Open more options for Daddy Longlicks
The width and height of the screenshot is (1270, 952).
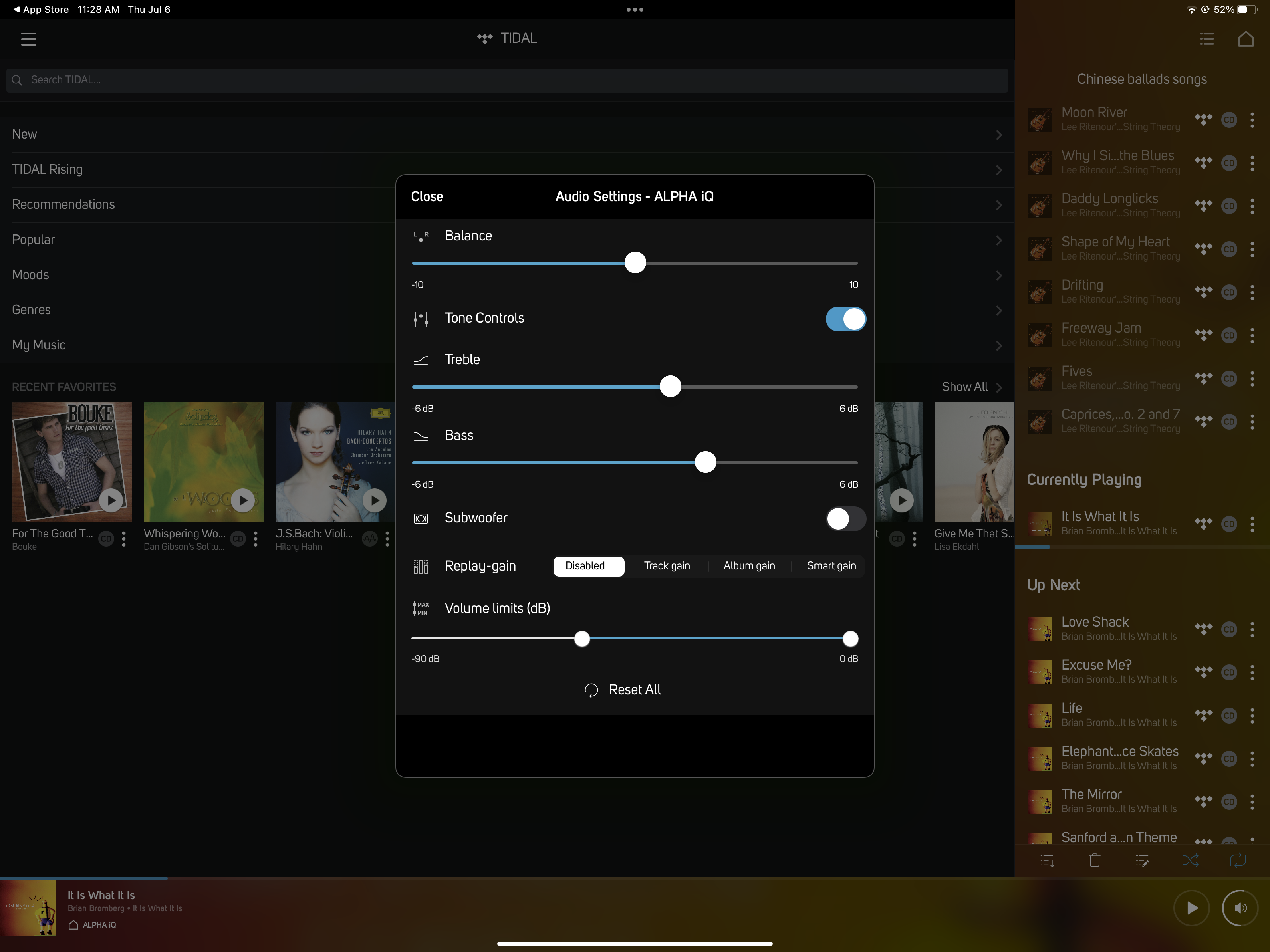[1252, 206]
